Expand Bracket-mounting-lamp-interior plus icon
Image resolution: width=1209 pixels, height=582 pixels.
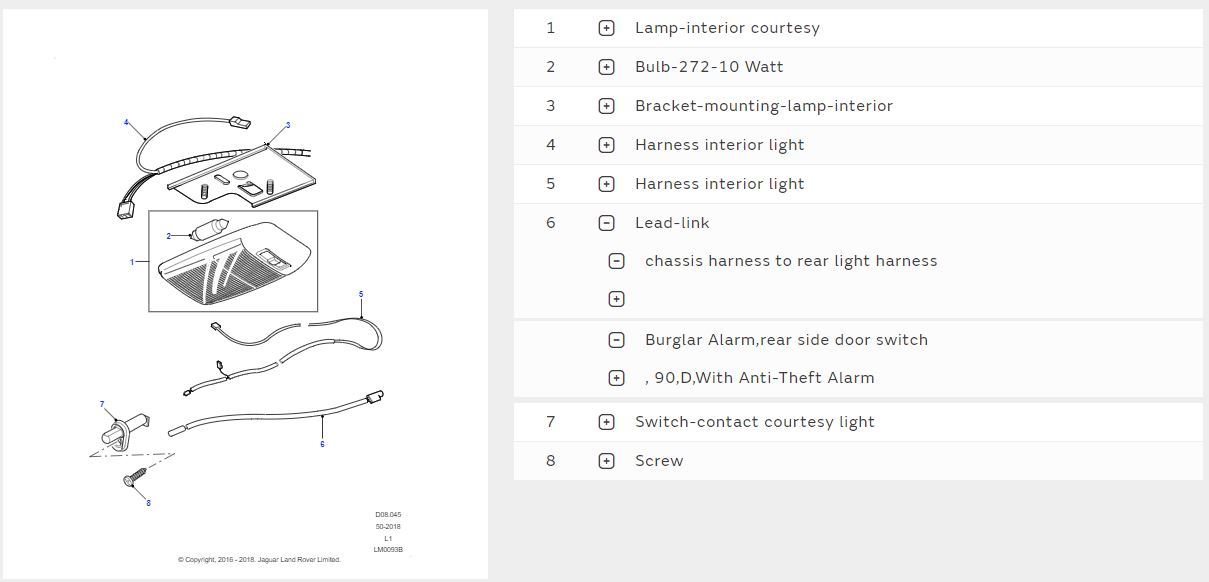point(606,106)
